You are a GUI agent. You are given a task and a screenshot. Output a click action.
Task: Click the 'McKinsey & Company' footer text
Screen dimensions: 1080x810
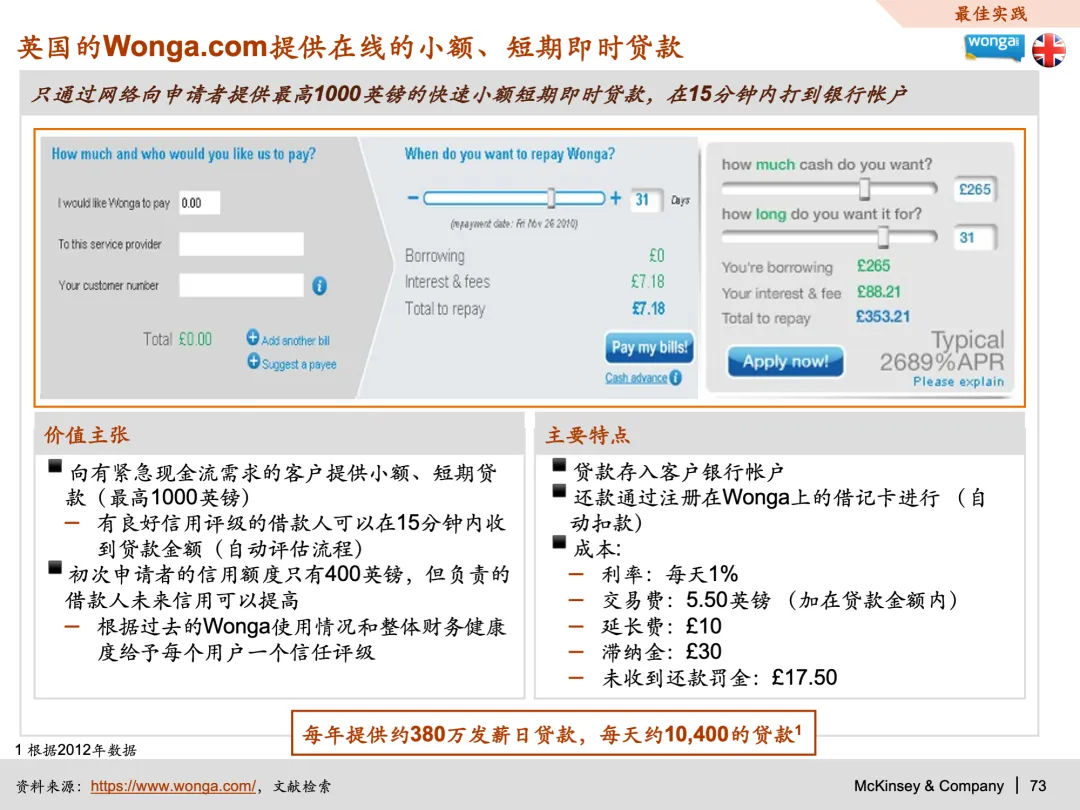(928, 786)
